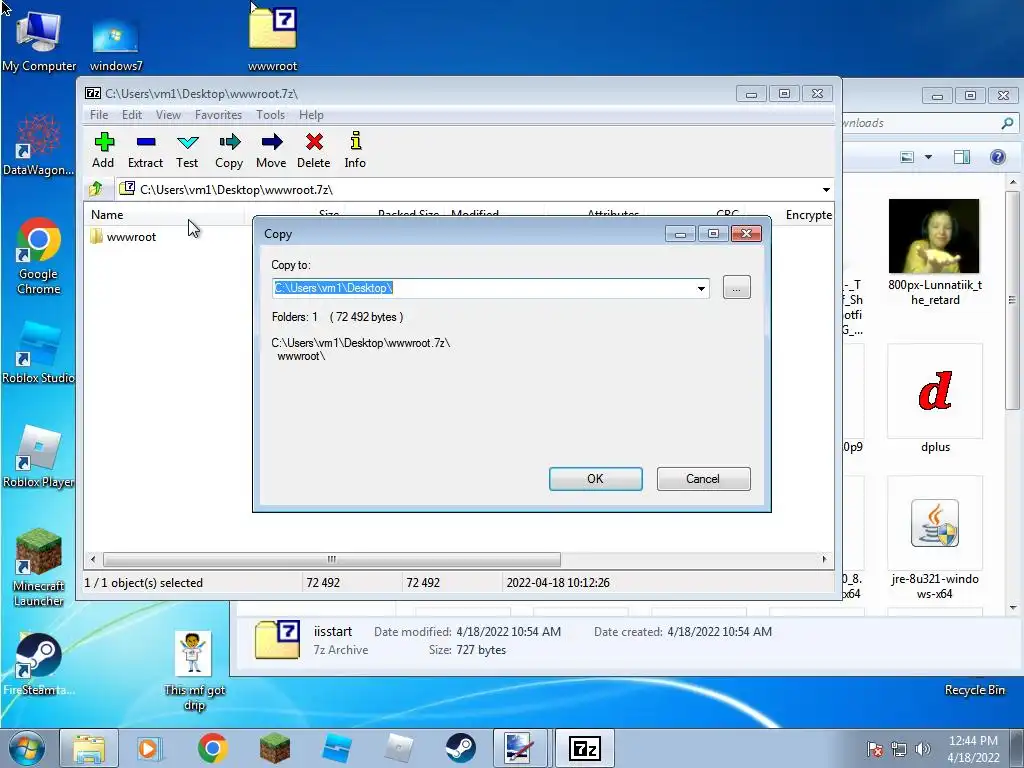
Task: Click the Test archive icon
Action: (x=187, y=150)
